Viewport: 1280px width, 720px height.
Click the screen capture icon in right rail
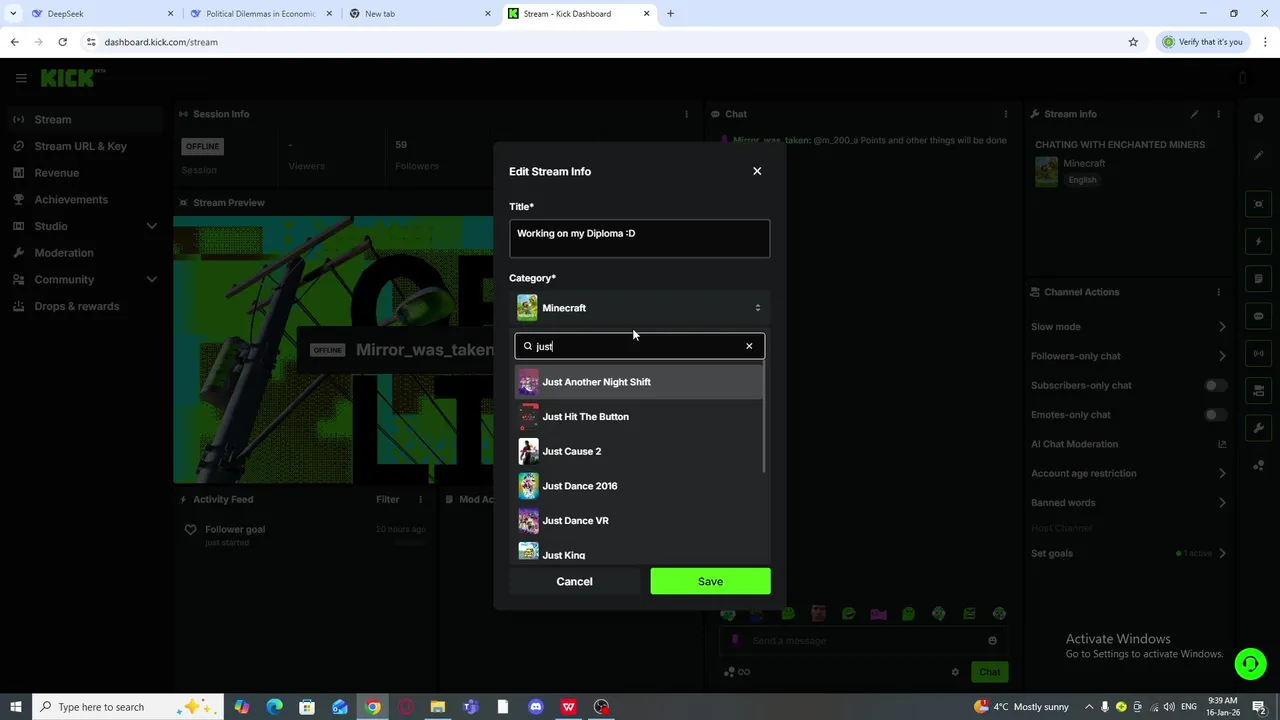point(1259,204)
